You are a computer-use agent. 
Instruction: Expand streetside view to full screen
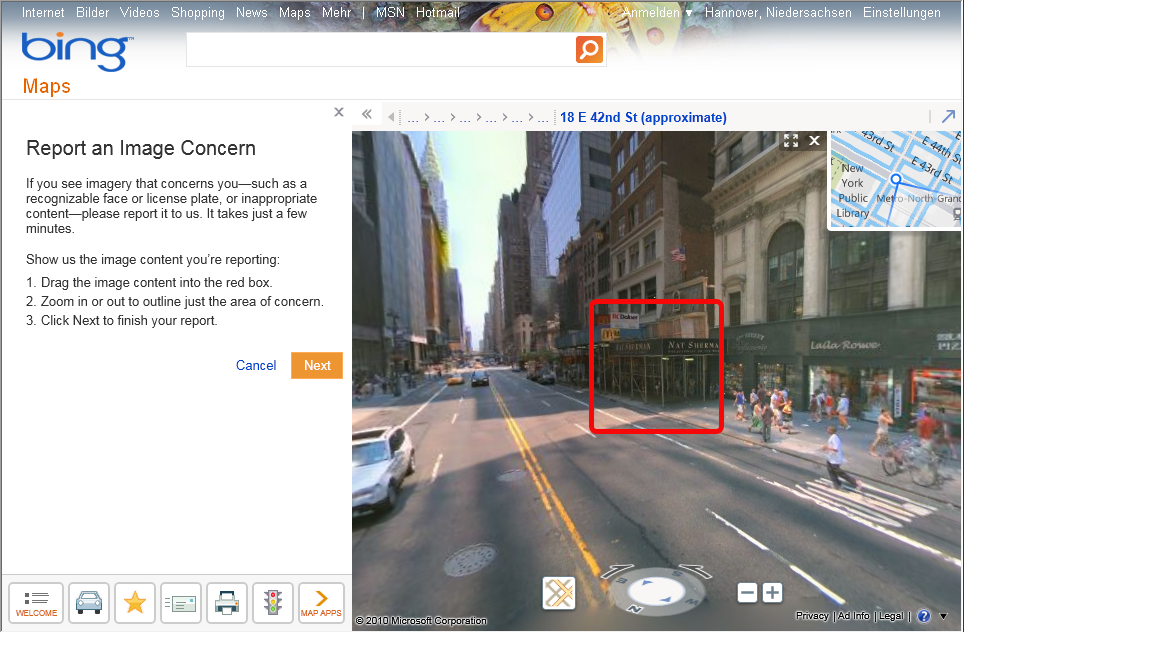791,140
